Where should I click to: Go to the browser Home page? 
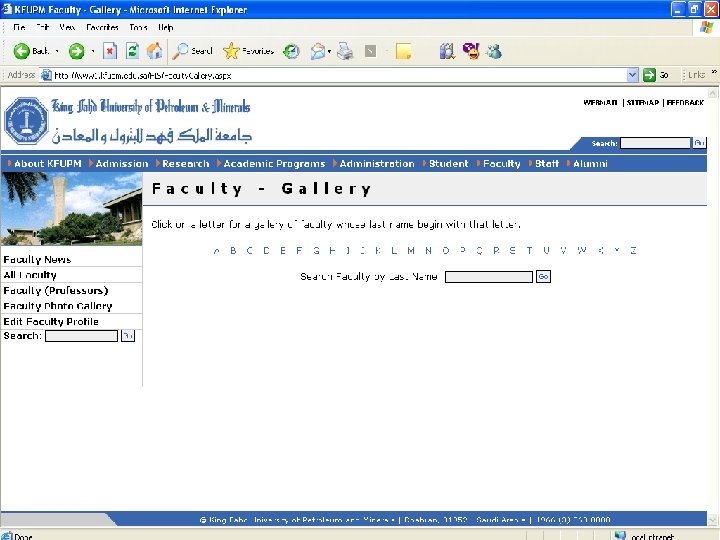pyautogui.click(x=154, y=51)
